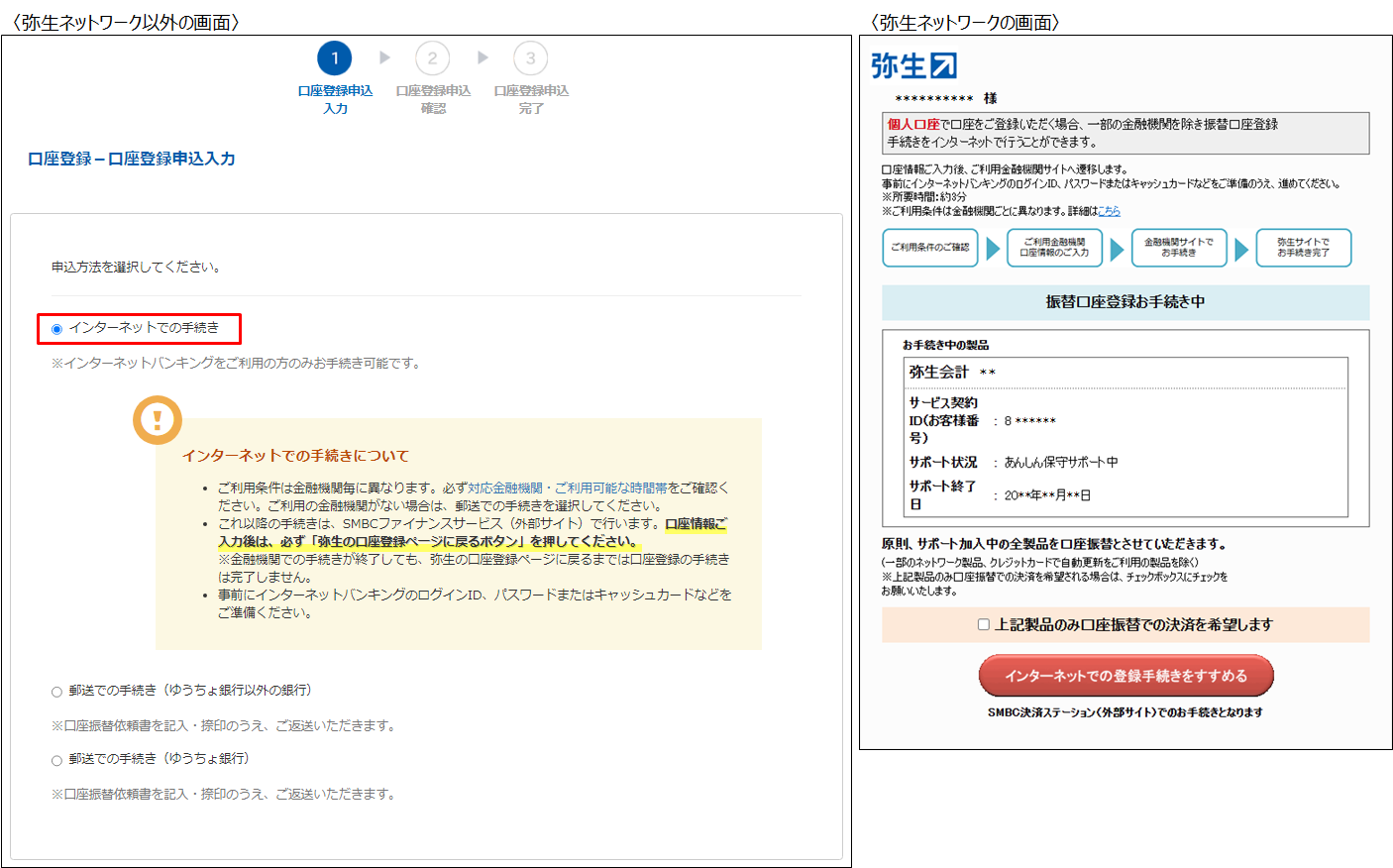Click the orange exclamation warning icon
Screen dimensions: 1393x868
click(x=158, y=420)
